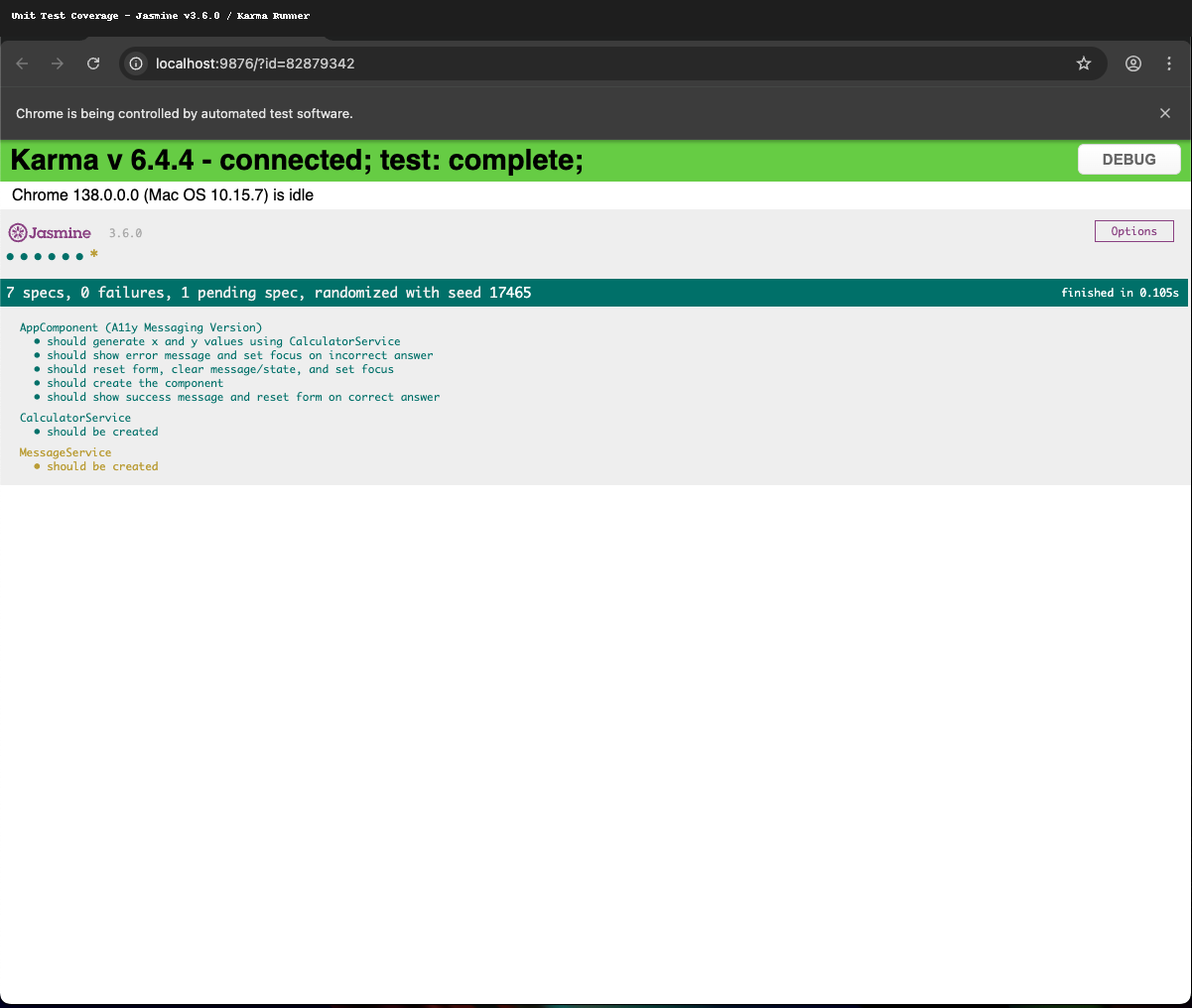This screenshot has height=1008, width=1192.
Task: Open the CalculatorService suite link
Action: point(75,418)
